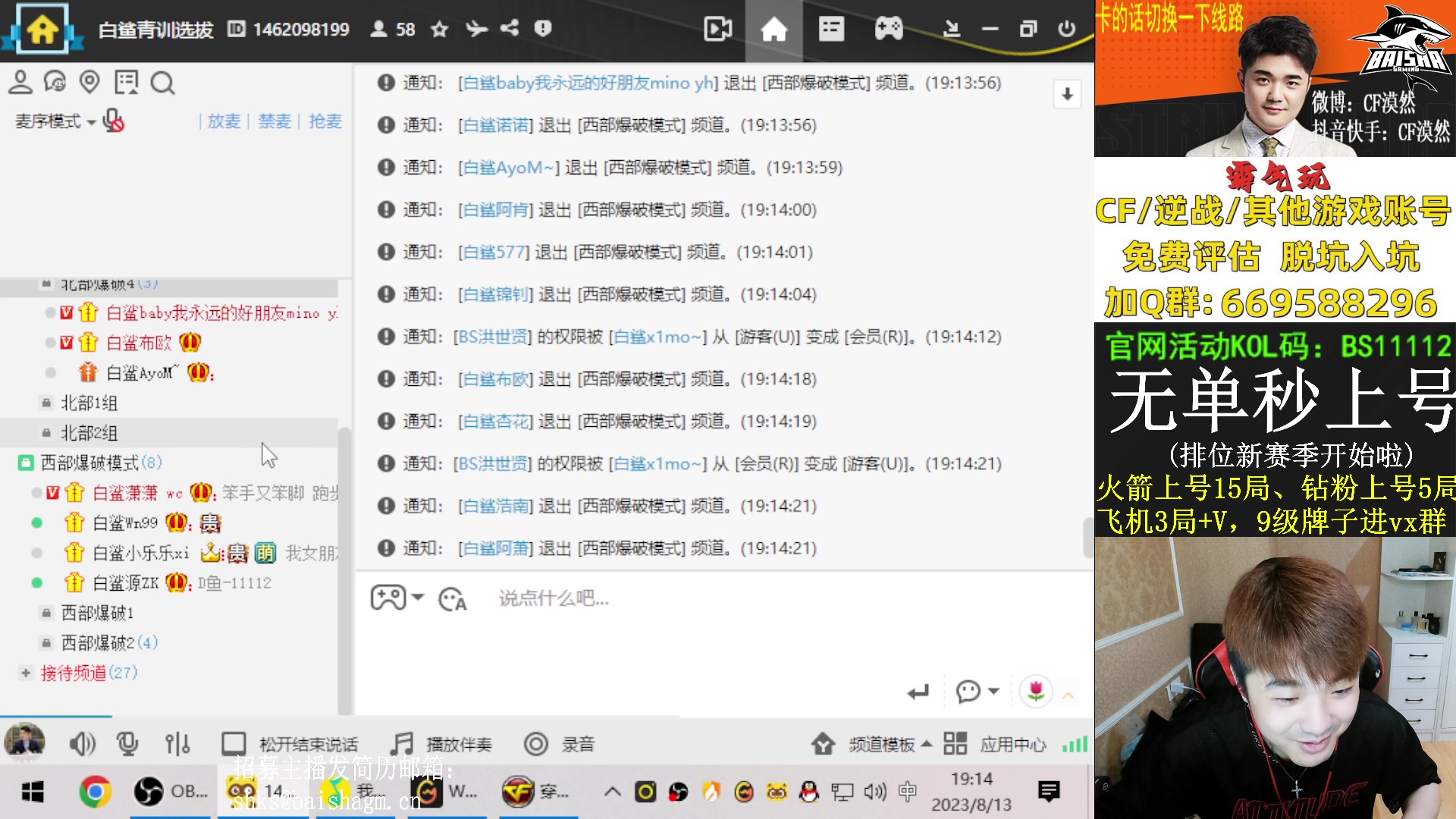Open the channel bulletin board icon

tap(126, 82)
